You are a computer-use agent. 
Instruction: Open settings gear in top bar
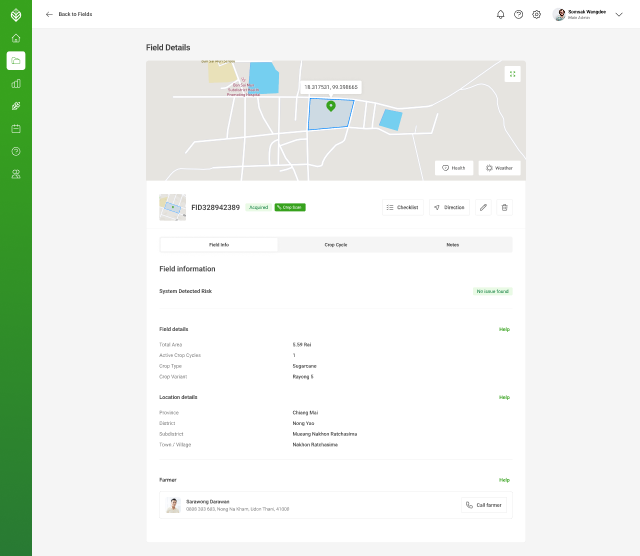pos(536,14)
